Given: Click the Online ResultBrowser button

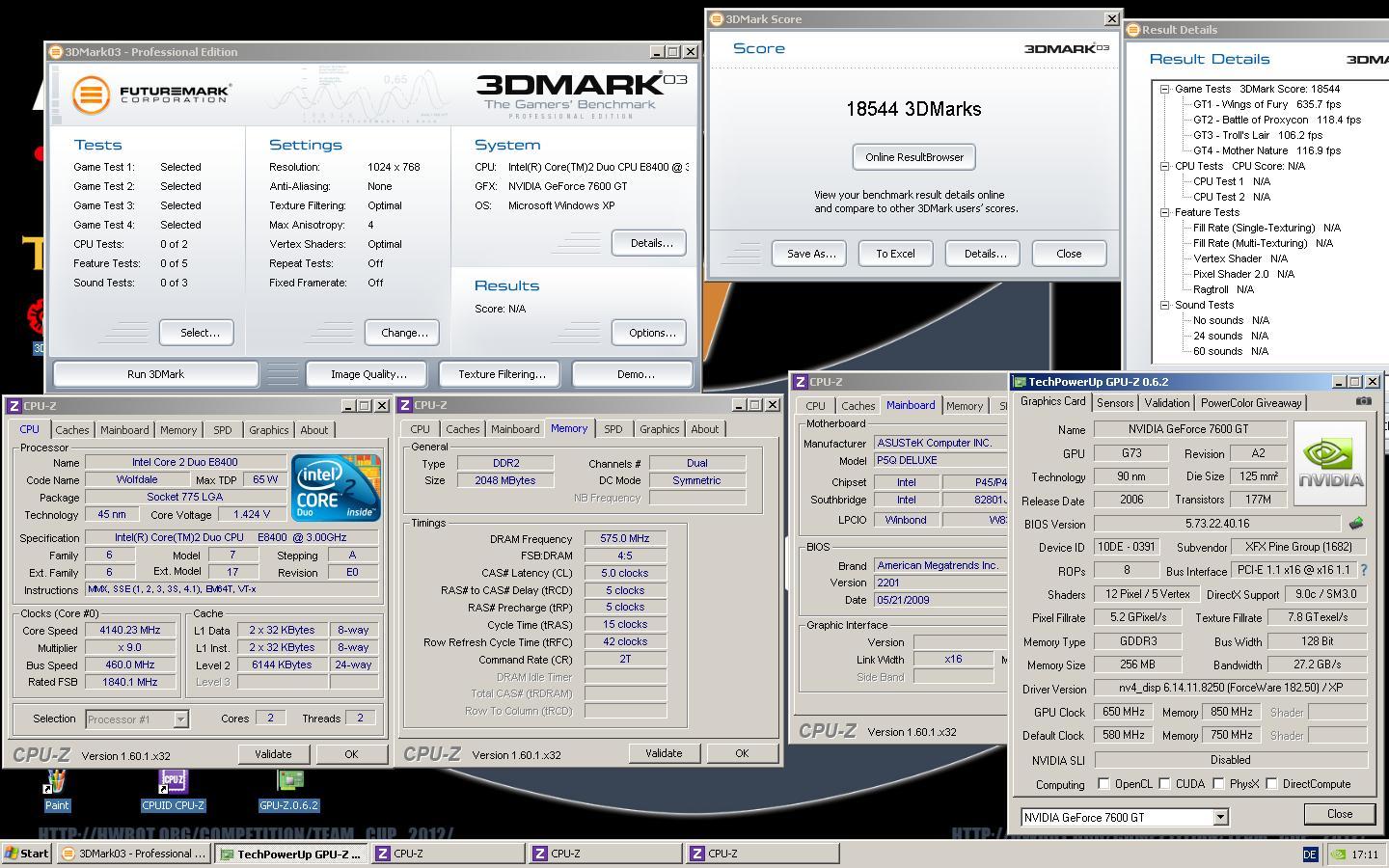Looking at the screenshot, I should coord(914,157).
